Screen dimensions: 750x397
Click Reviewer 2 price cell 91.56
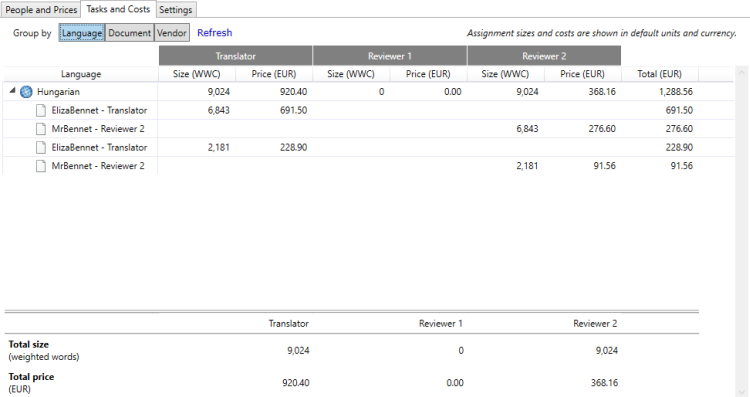point(605,165)
